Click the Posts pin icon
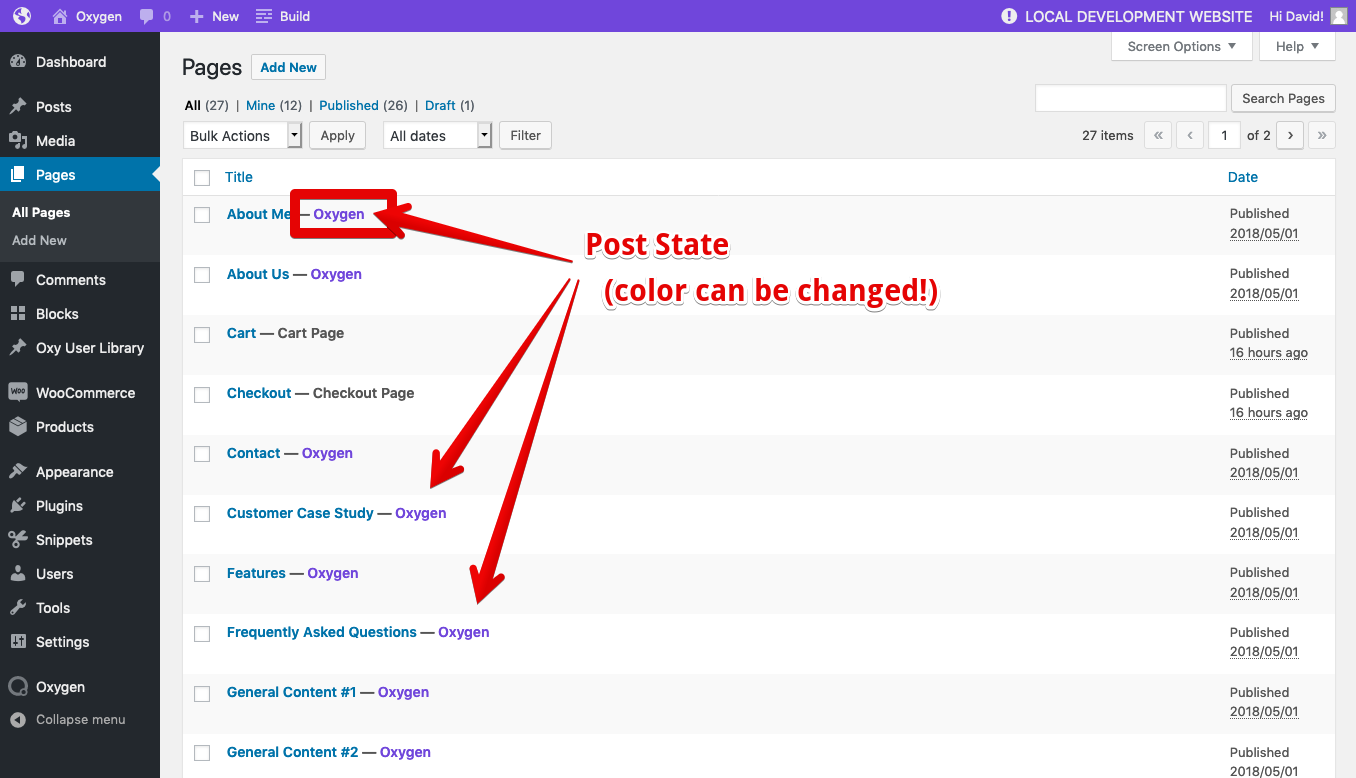The image size is (1356, 778). (x=18, y=107)
